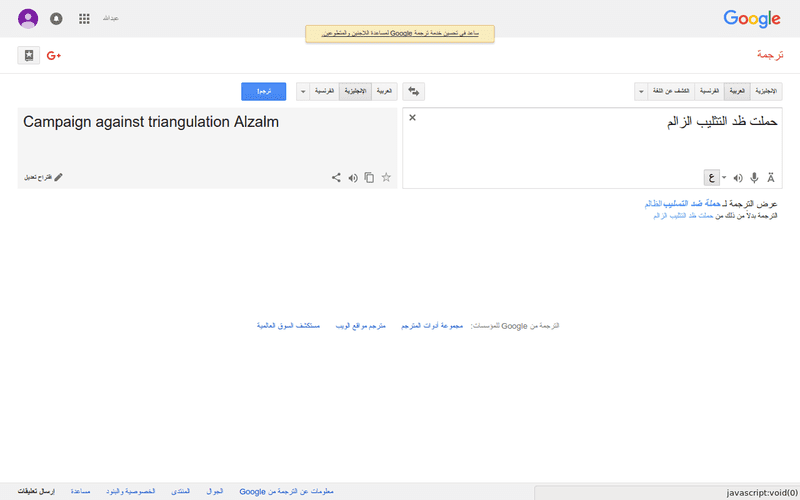This screenshot has width=800, height=500.
Task: Open Translator Toolkit link
Action: [x=432, y=326]
